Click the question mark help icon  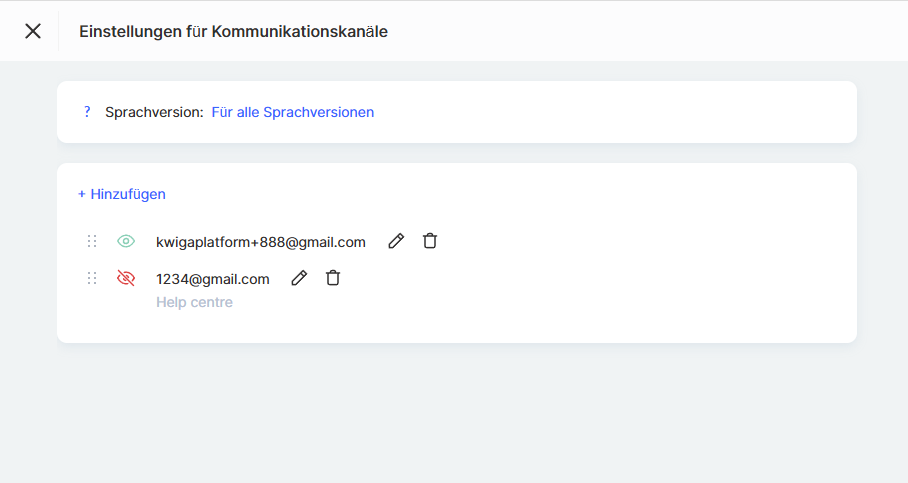click(87, 112)
